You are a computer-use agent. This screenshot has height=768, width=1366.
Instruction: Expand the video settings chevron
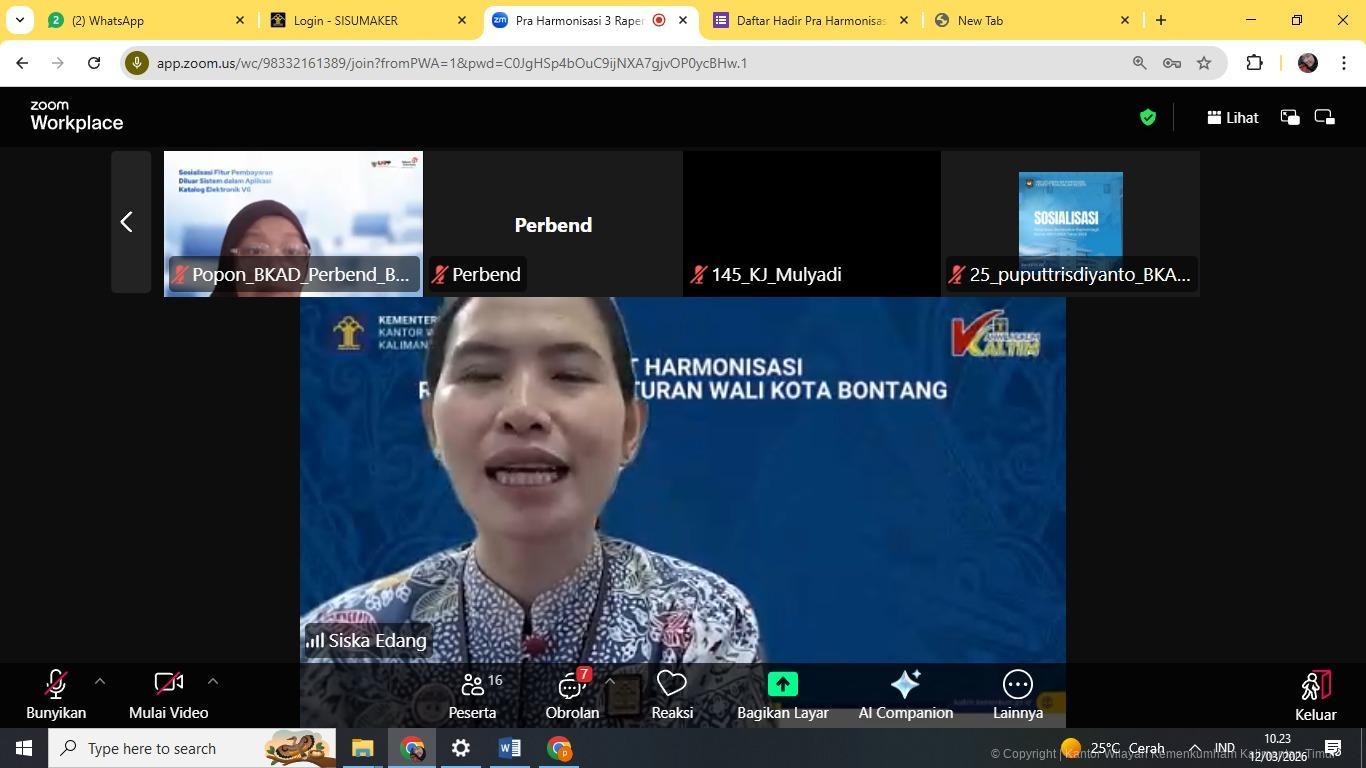[213, 680]
